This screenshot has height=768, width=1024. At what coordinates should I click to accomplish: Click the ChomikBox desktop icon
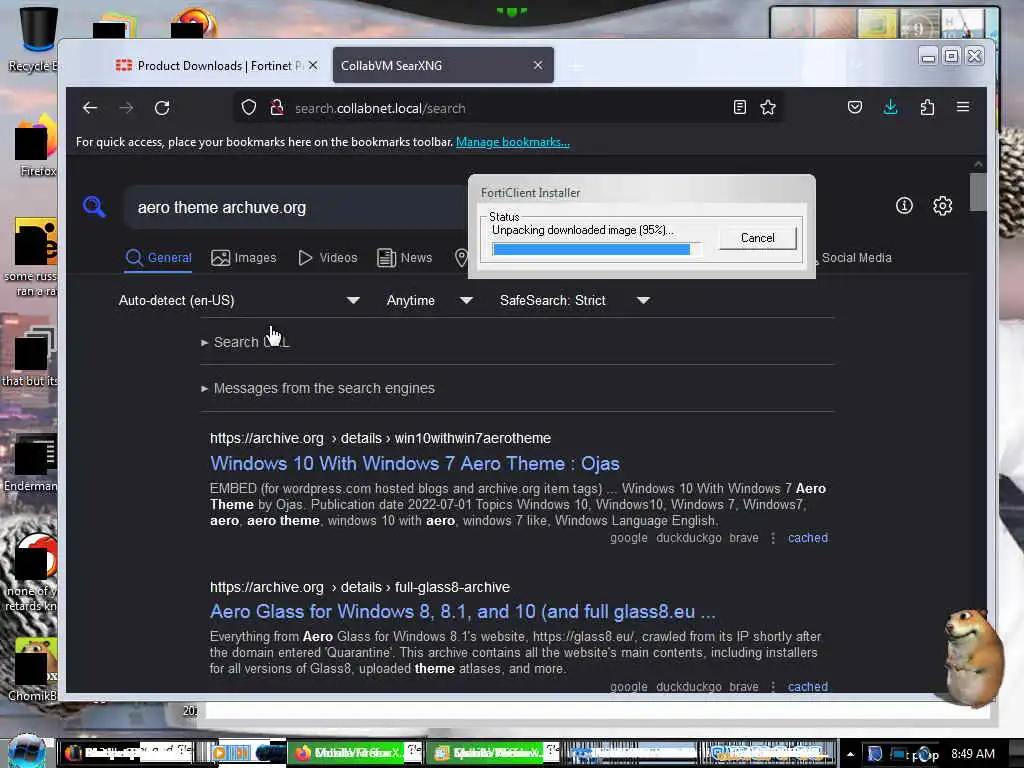tap(33, 671)
